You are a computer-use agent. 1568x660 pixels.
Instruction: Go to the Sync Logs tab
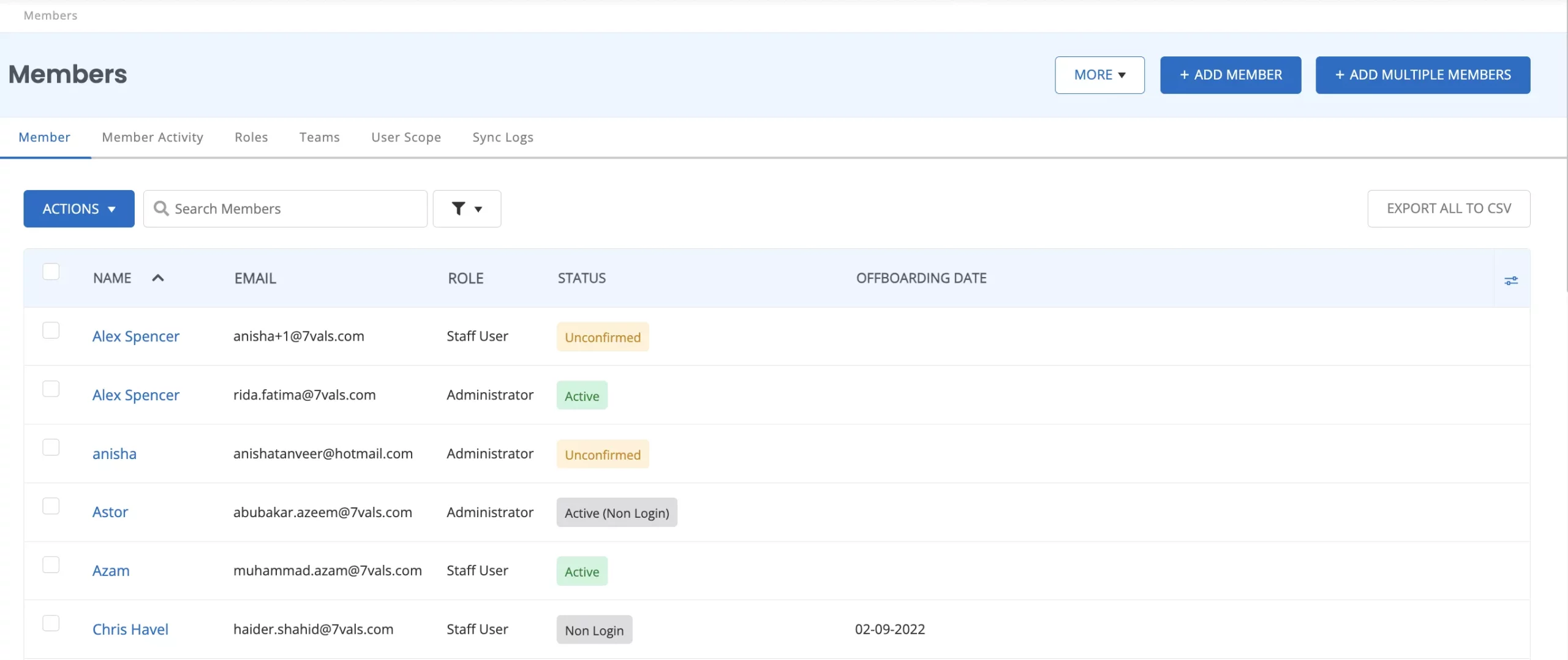(502, 137)
